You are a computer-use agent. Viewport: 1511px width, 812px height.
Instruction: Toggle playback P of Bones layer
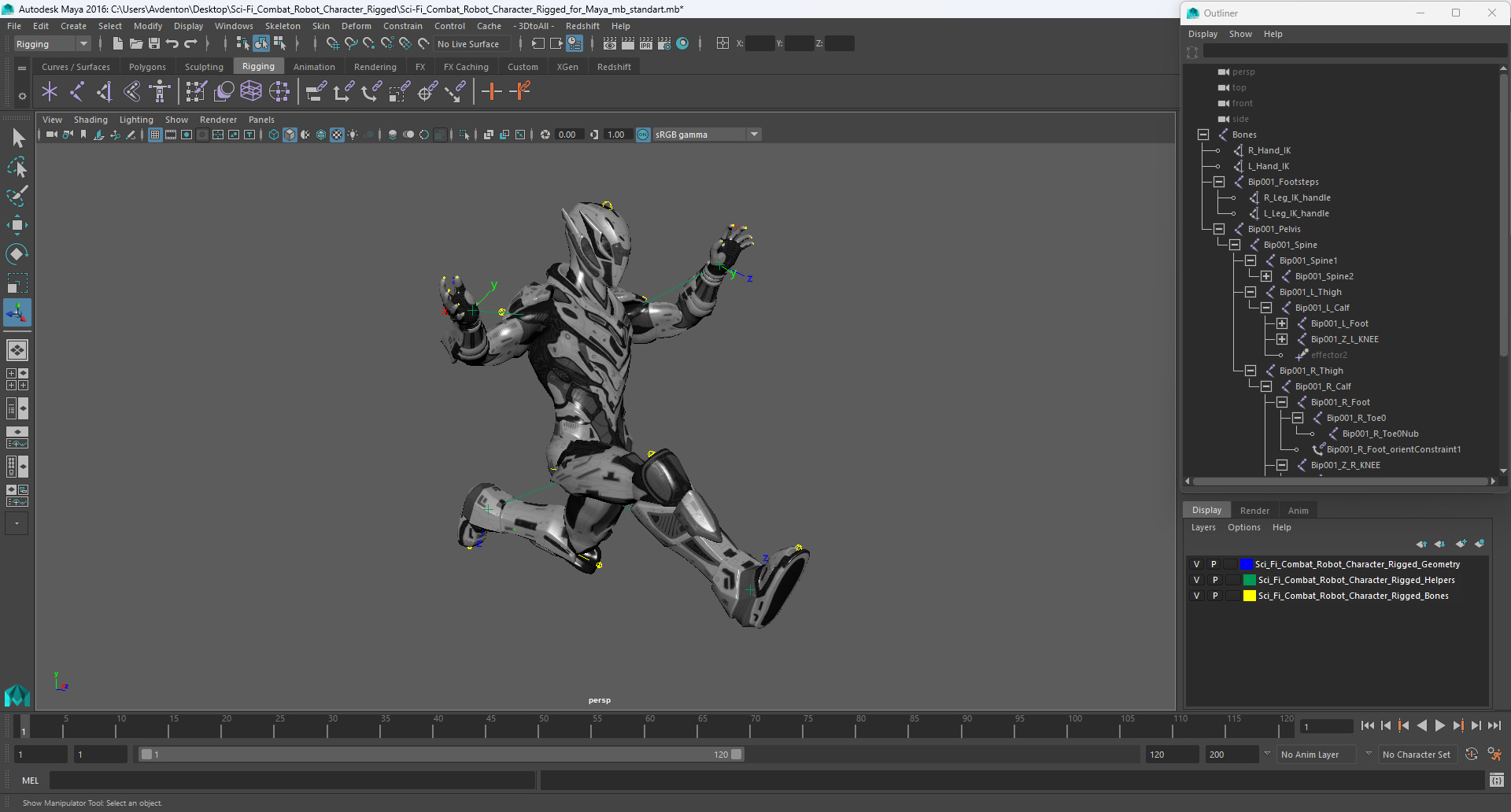(x=1214, y=596)
